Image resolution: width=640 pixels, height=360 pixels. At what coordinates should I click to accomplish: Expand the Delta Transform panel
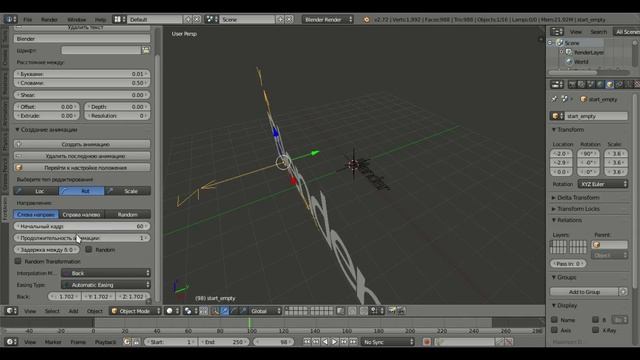(x=575, y=198)
